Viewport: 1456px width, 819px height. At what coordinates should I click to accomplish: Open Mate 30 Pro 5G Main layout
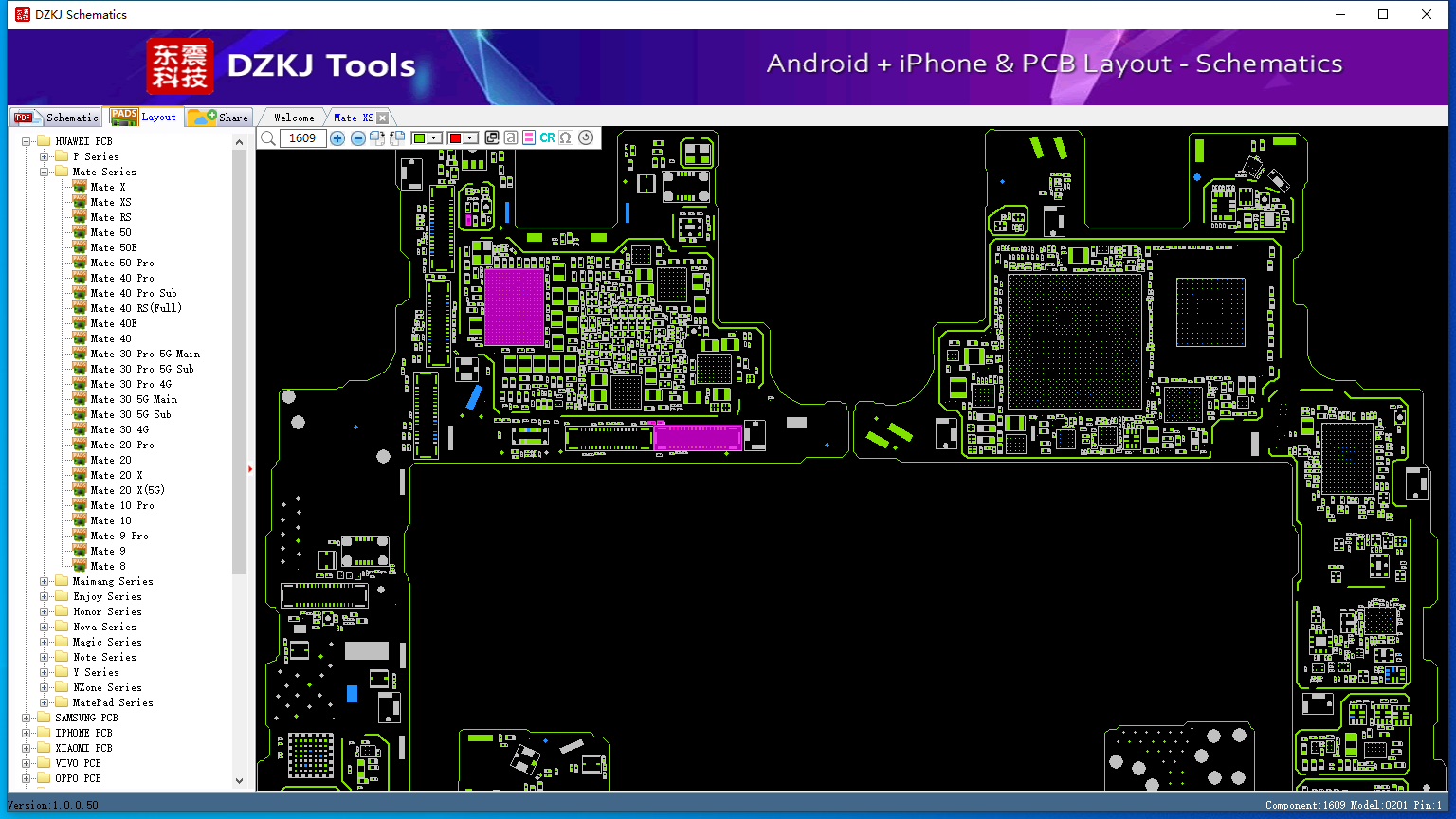[x=145, y=354]
